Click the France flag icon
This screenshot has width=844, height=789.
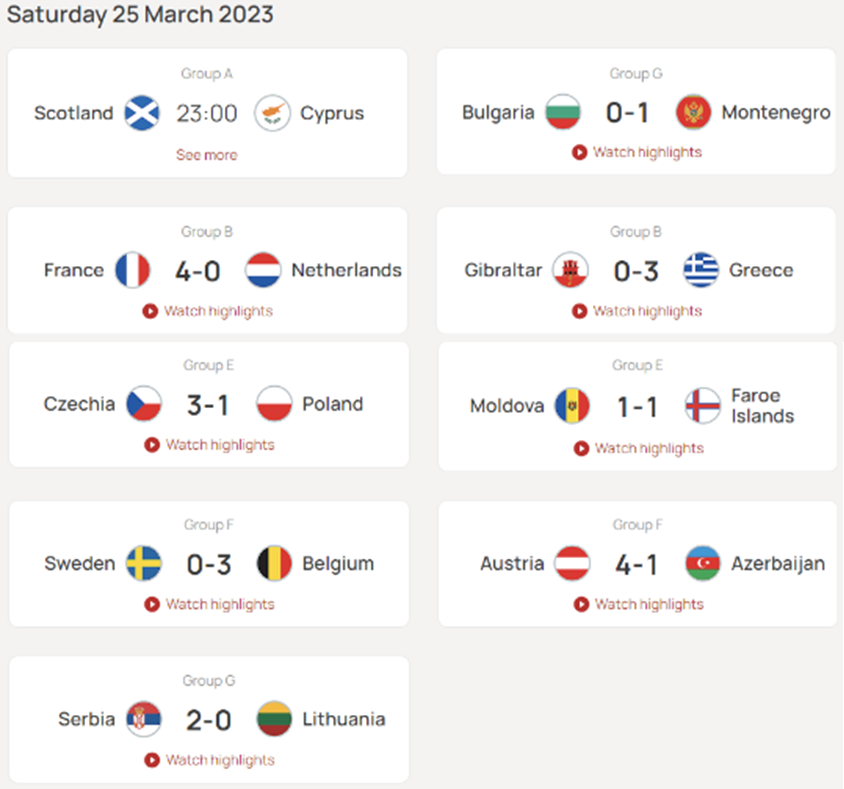(133, 269)
